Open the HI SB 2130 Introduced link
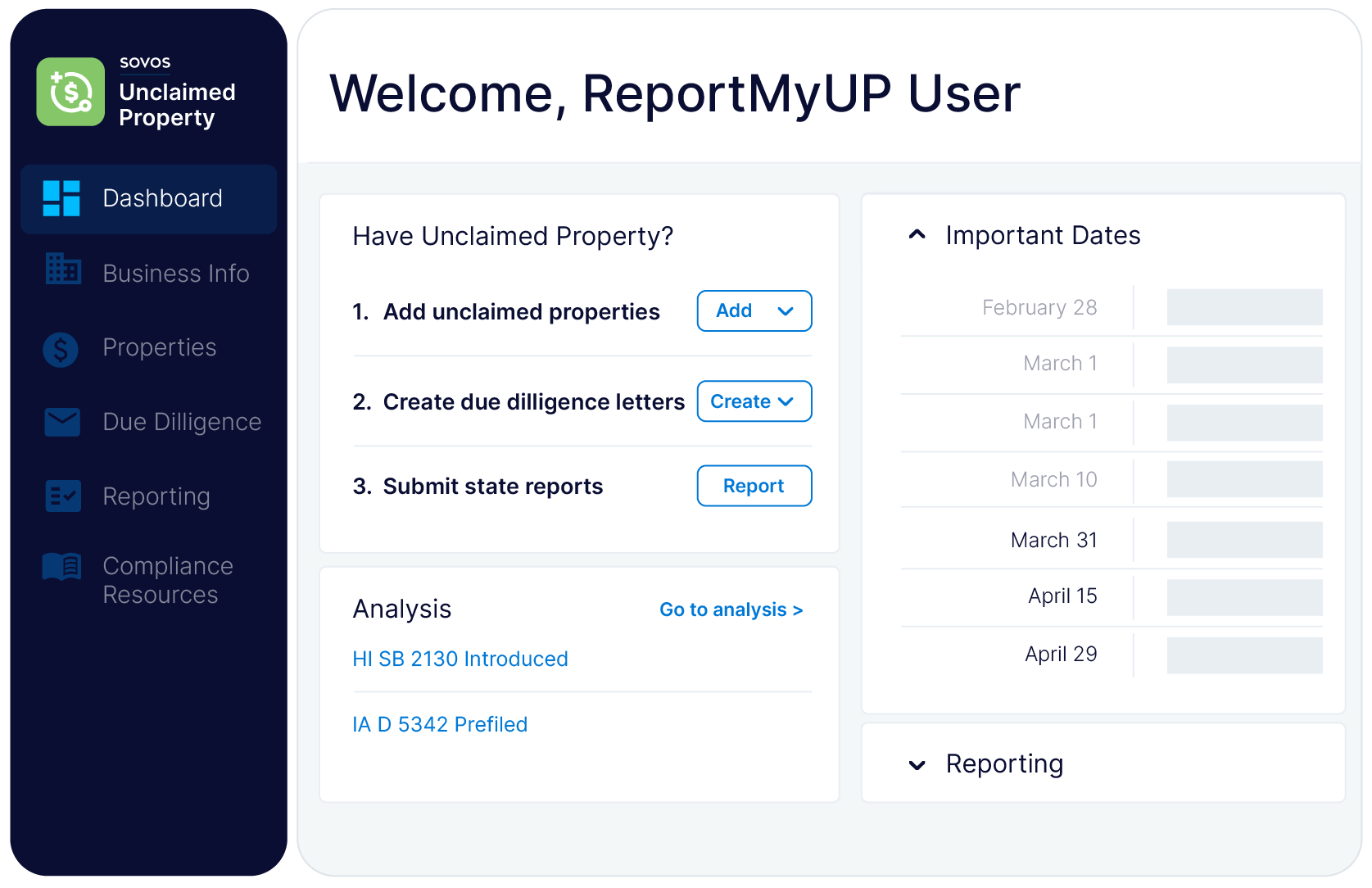This screenshot has height=888, width=1372. [x=460, y=659]
